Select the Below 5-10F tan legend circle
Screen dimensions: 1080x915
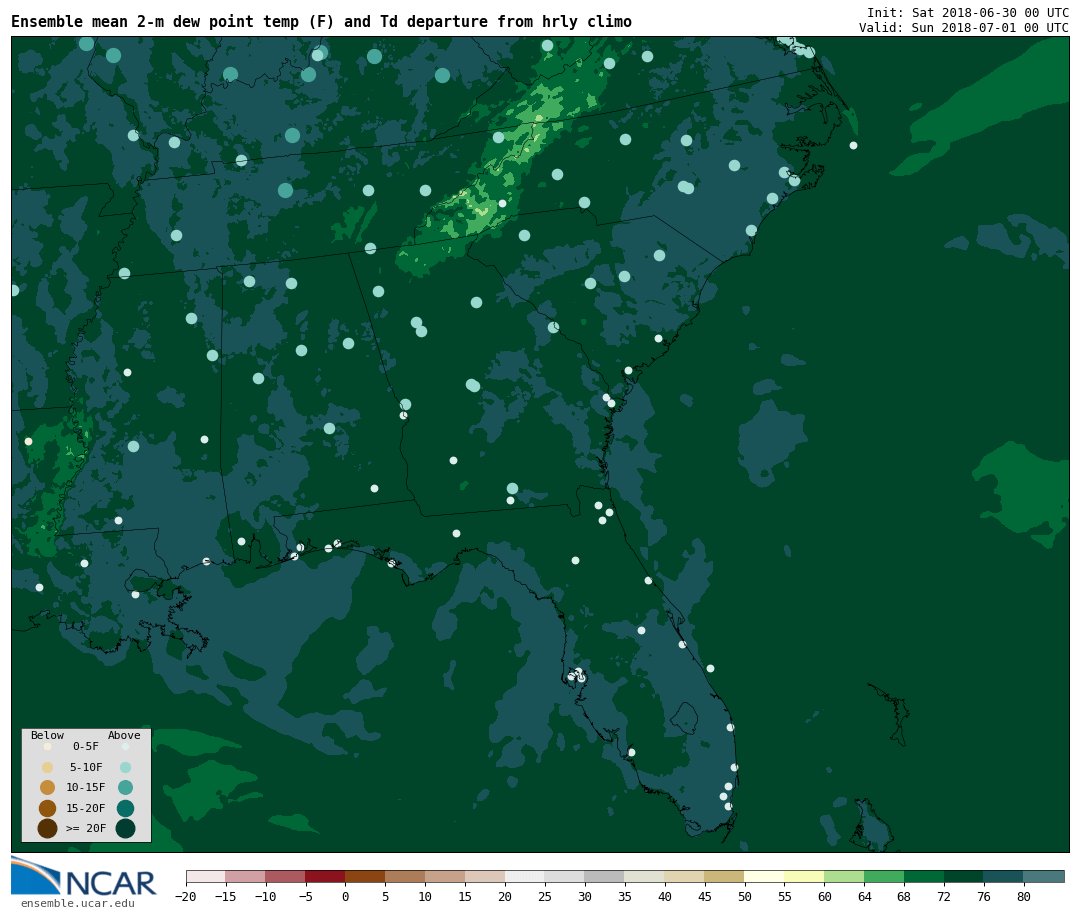pos(48,768)
